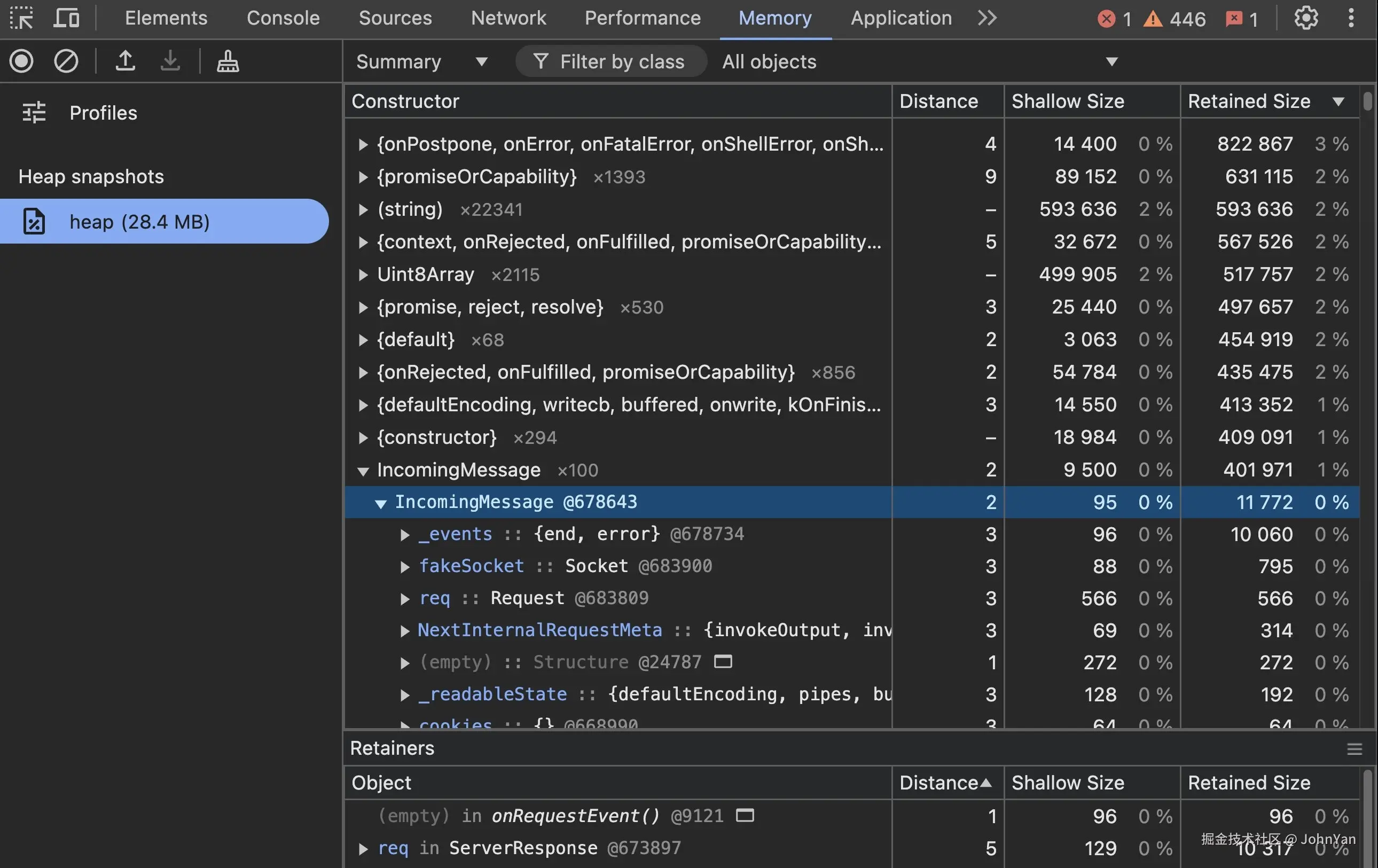Switch to the Console tab
Screen dimensions: 1378x868
(283, 18)
